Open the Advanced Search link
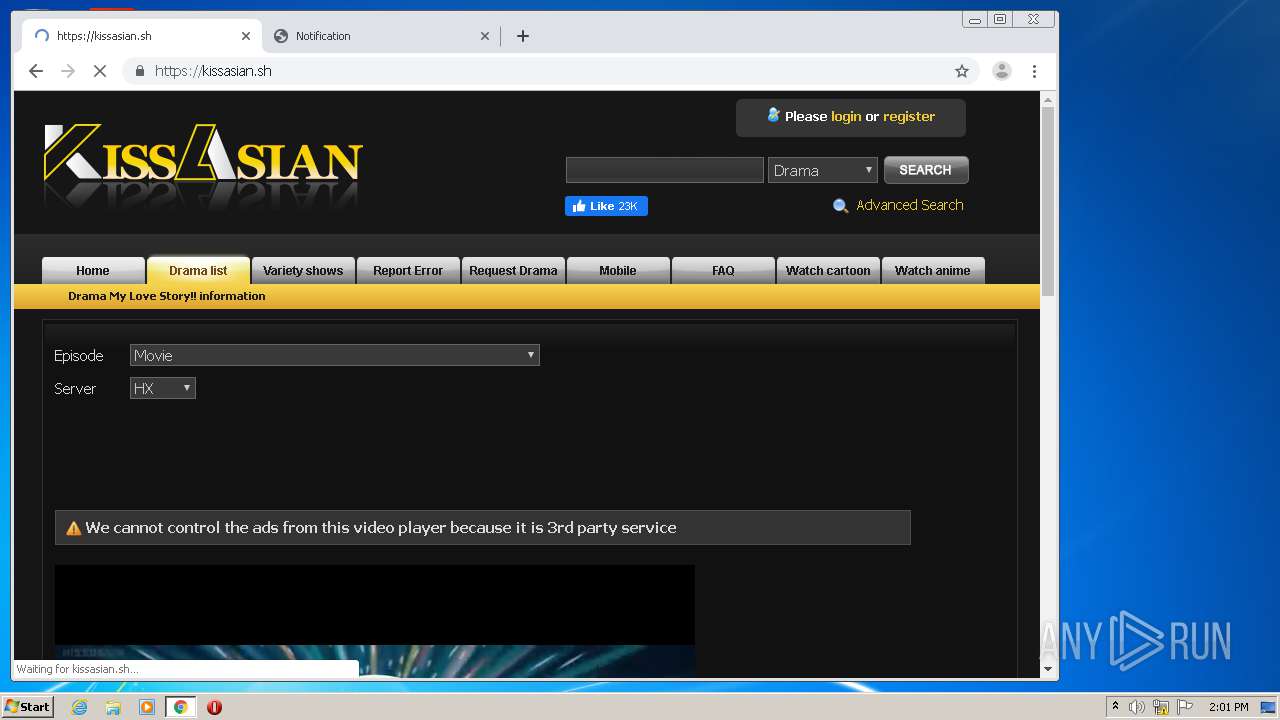This screenshot has height=720, width=1280. 910,205
